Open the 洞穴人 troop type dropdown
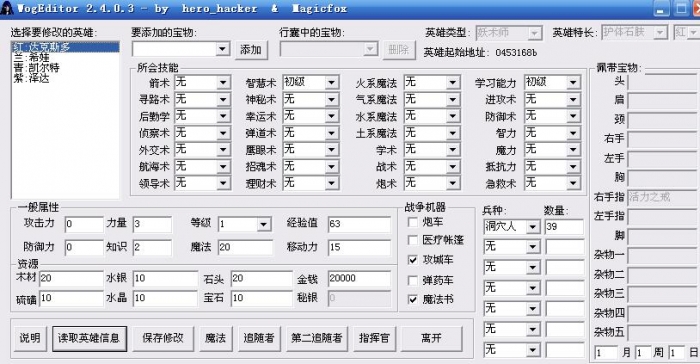 click(533, 227)
